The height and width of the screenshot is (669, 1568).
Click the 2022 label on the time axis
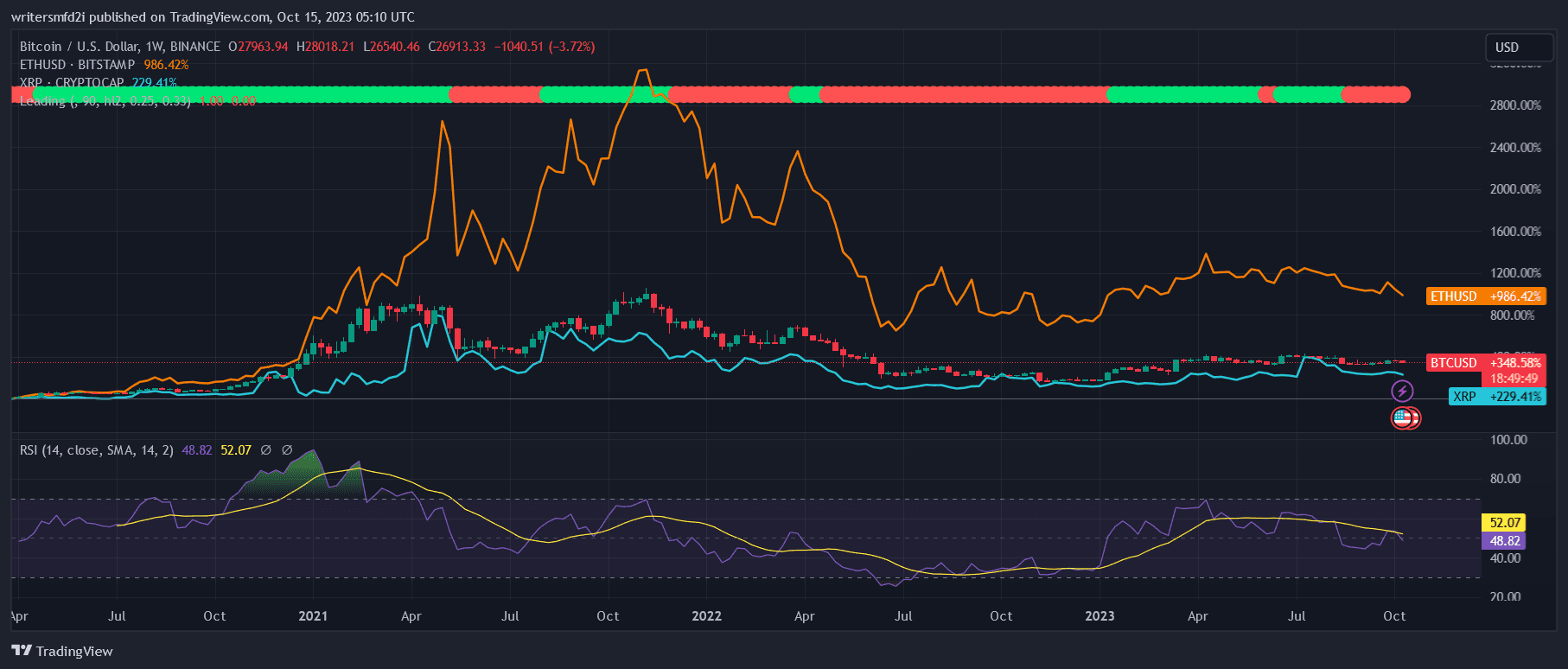(706, 616)
